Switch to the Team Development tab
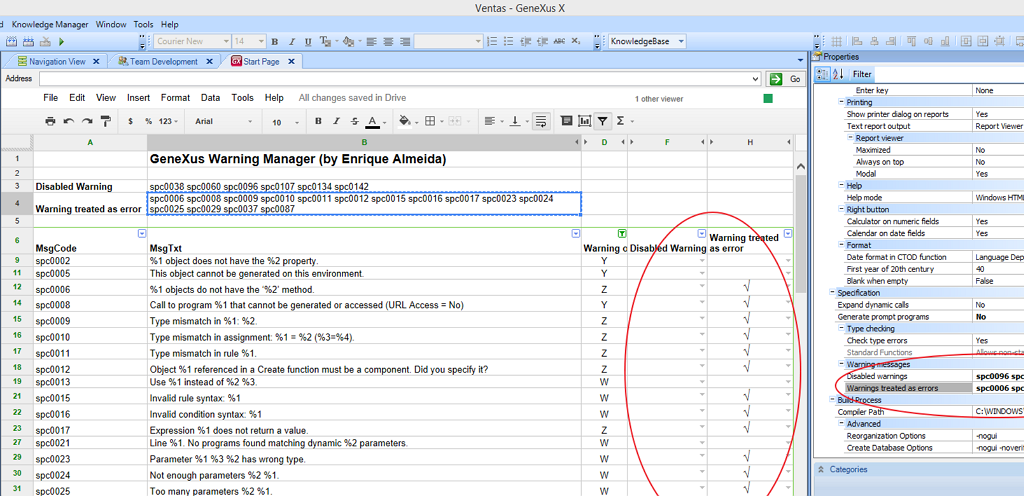This screenshot has height=496, width=1024. pyautogui.click(x=163, y=61)
